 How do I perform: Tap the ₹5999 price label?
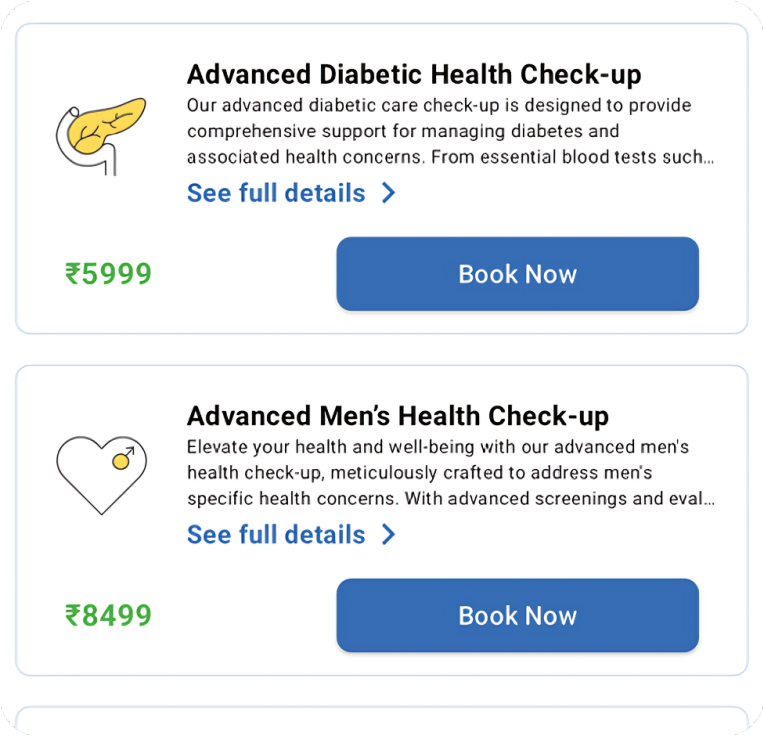[108, 274]
